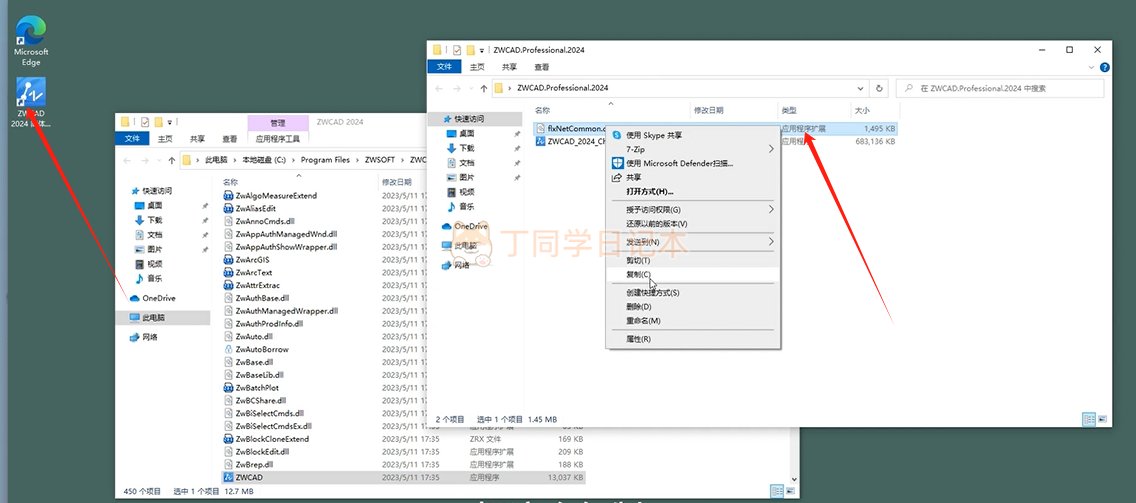This screenshot has width=1136, height=503.
Task: Click properties quick-access icon in front window title
Action: (456, 50)
